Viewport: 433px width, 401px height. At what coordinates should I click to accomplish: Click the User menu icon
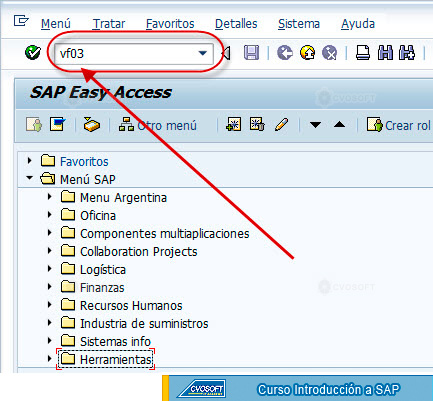tap(34, 125)
